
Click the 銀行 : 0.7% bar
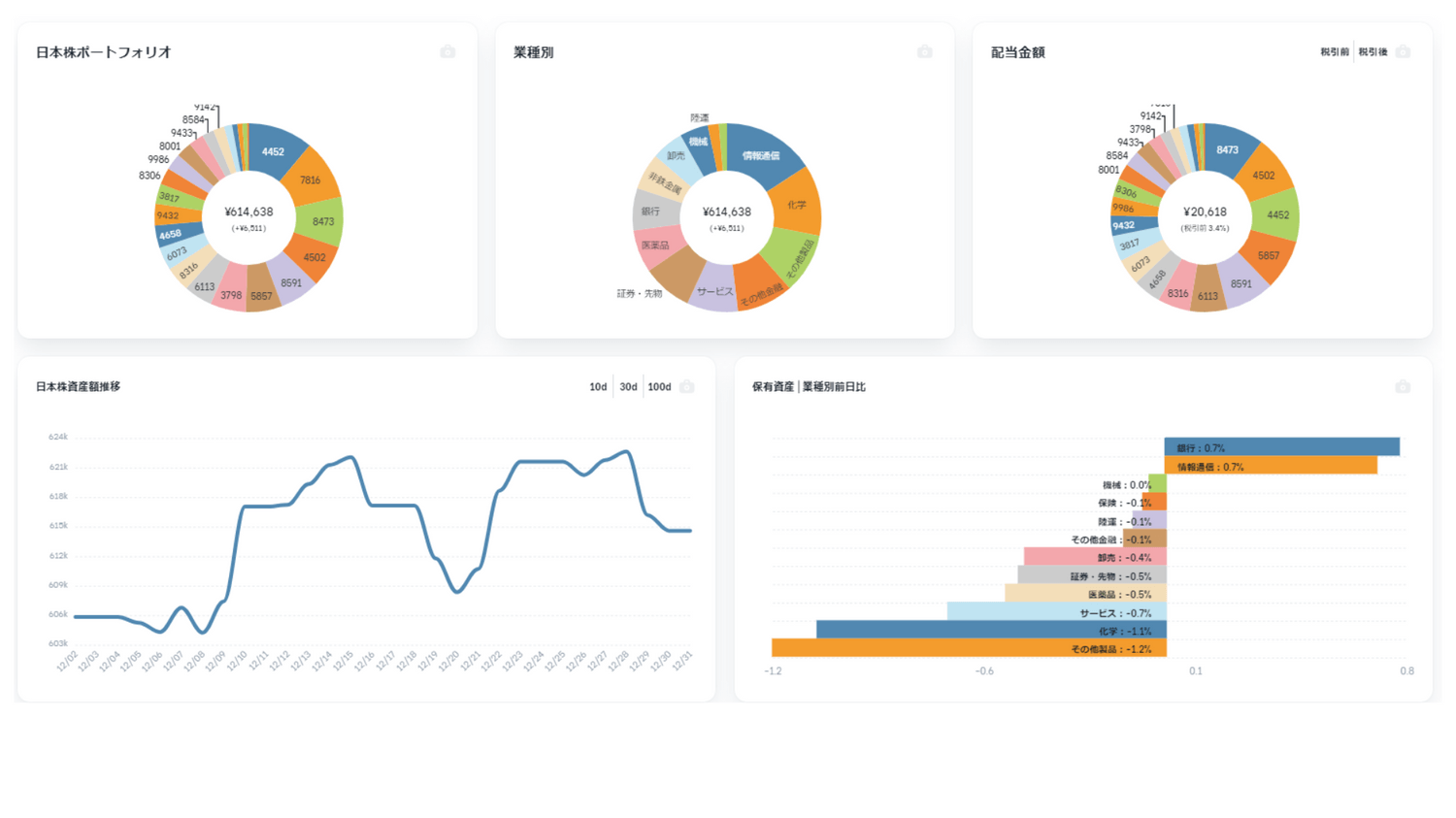point(1282,446)
